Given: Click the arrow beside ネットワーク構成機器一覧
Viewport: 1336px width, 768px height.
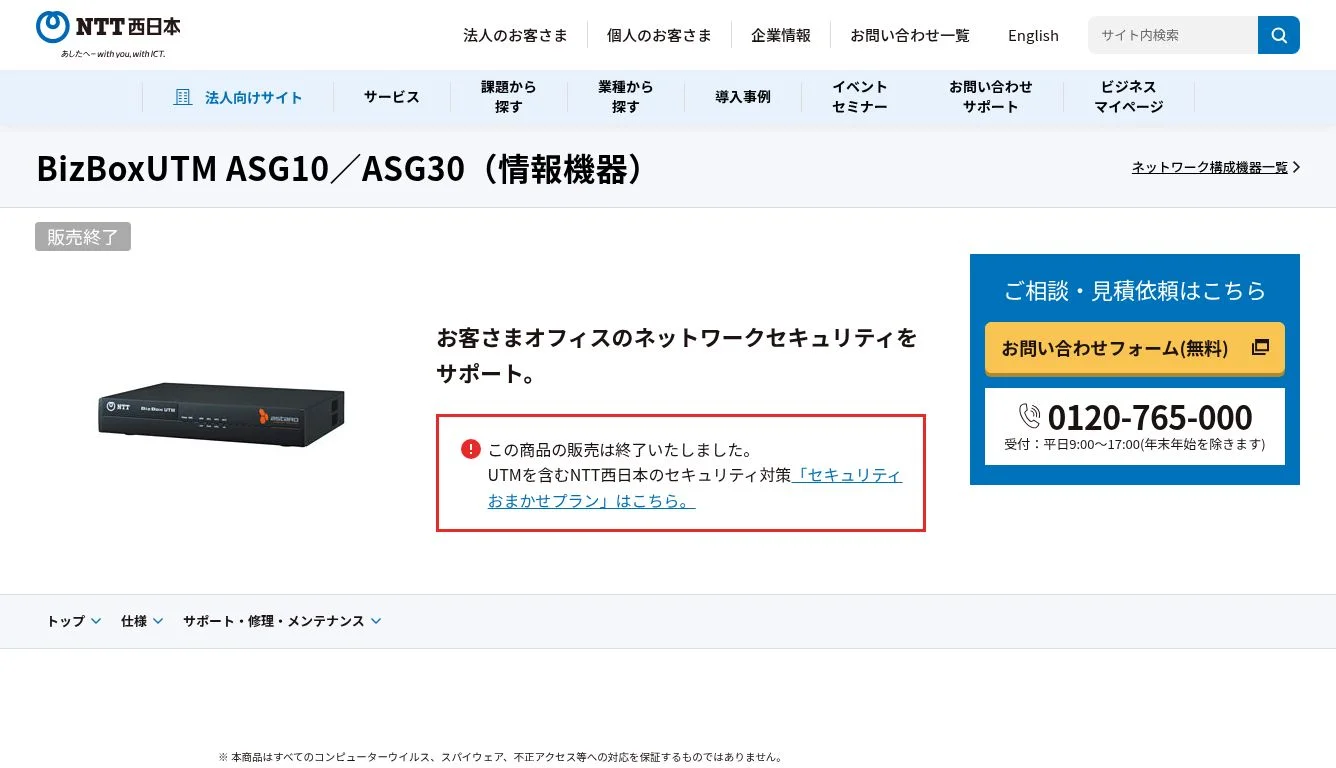Looking at the screenshot, I should 1296,167.
